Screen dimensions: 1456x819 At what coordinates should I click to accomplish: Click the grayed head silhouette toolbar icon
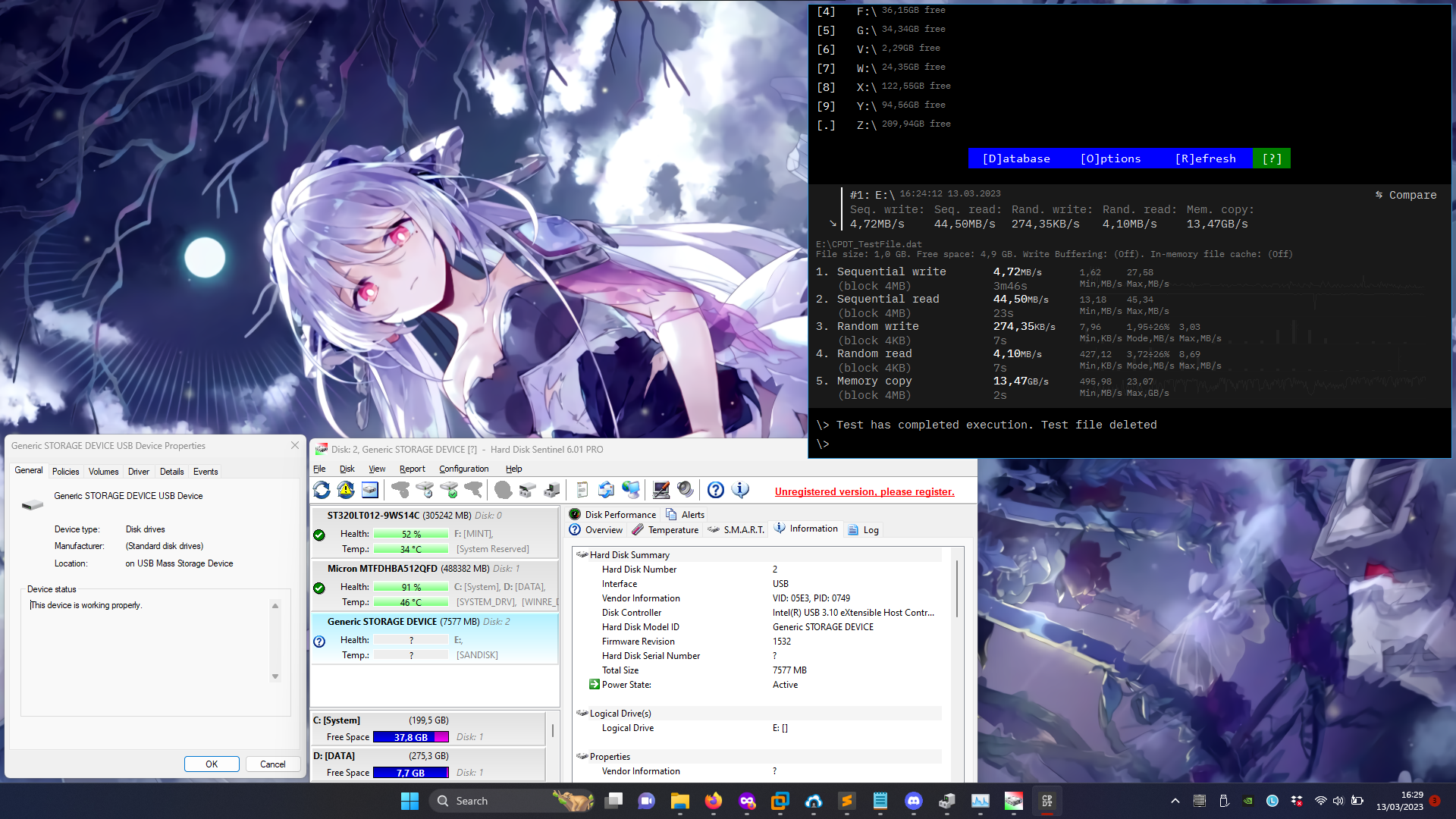click(x=503, y=491)
